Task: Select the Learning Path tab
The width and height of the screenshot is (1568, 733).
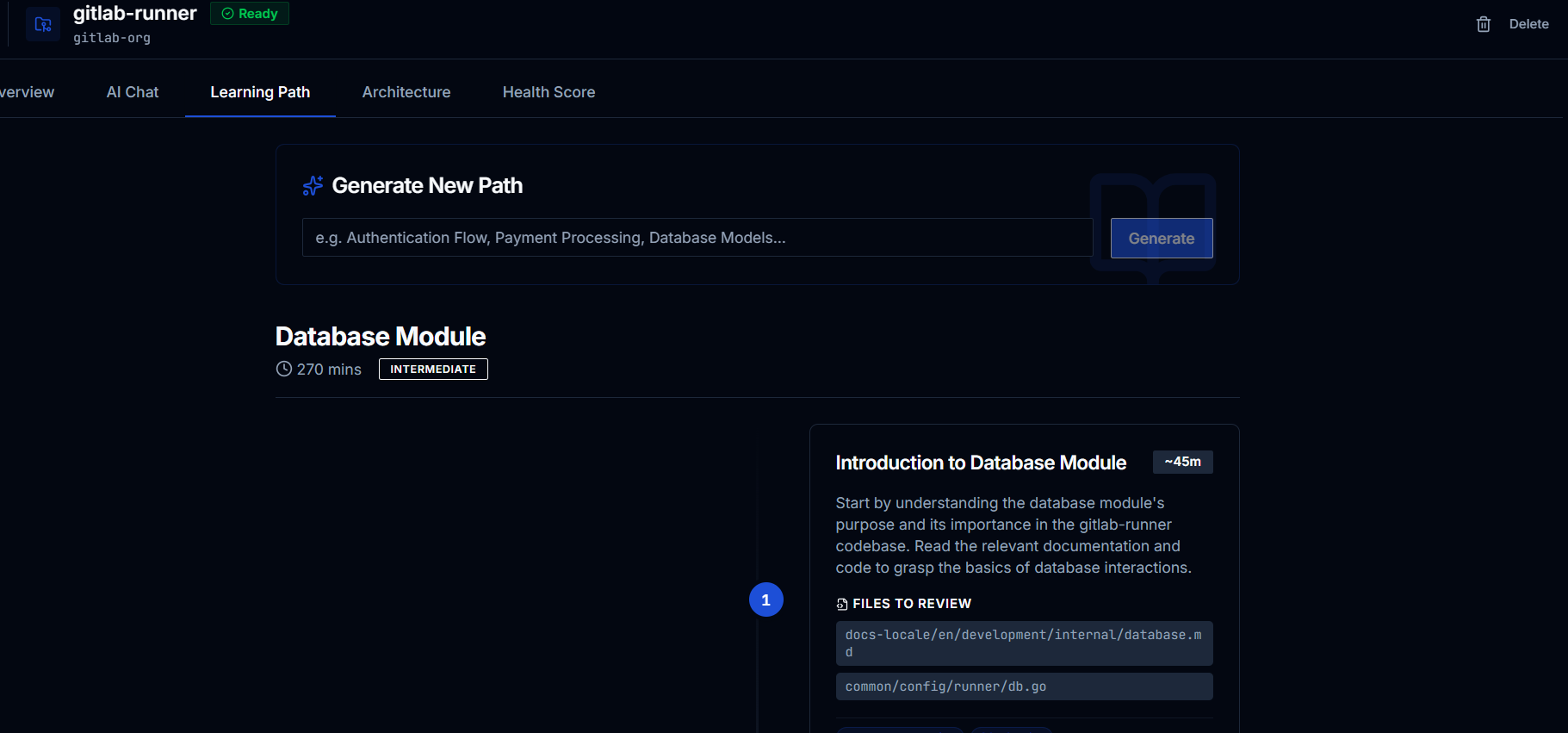Action: [260, 92]
